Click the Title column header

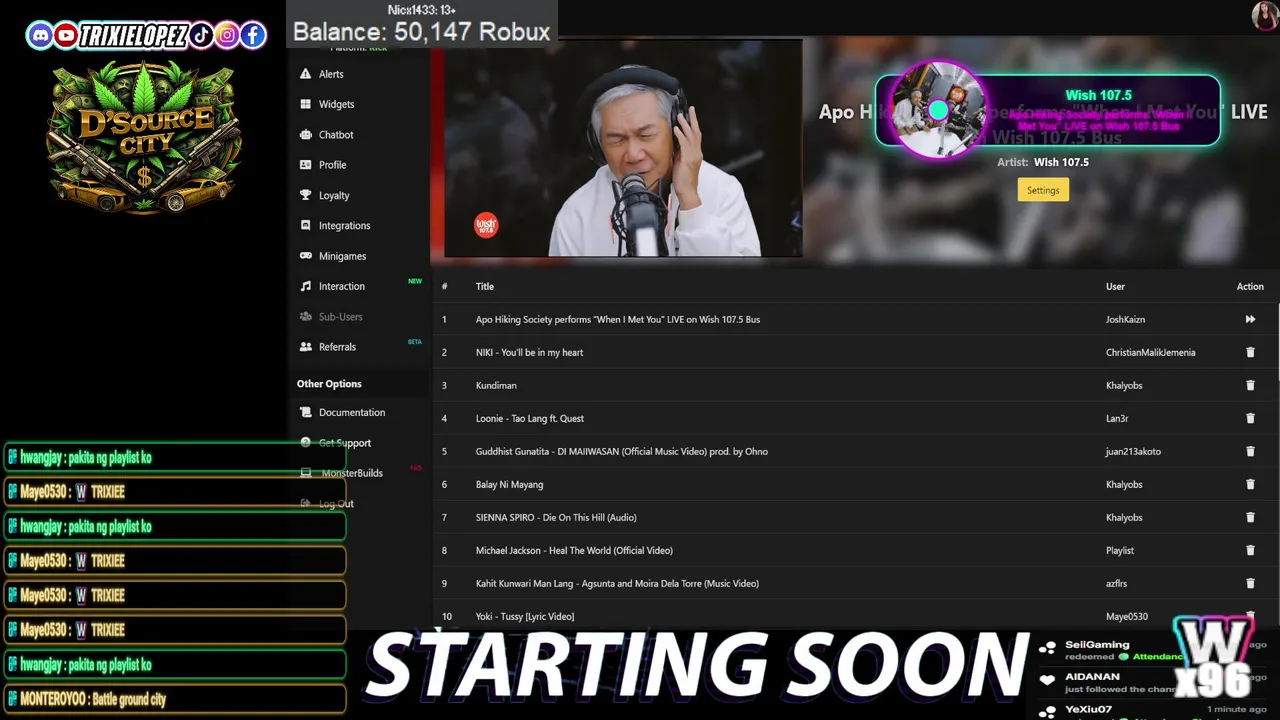(485, 287)
